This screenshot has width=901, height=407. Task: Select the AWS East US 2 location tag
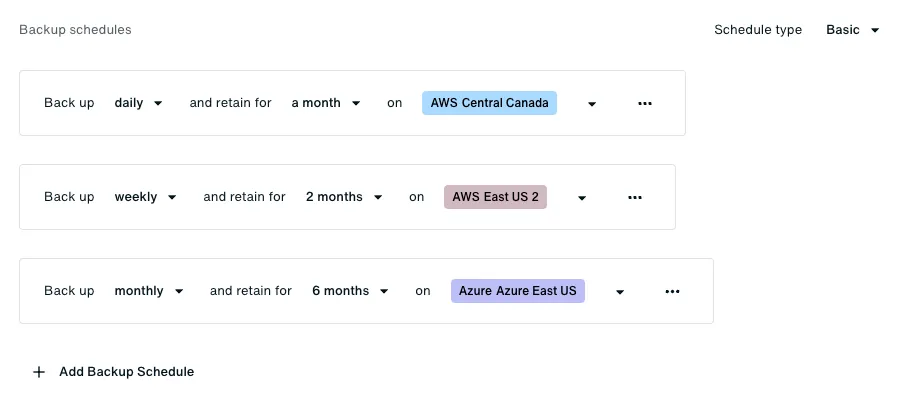(x=495, y=197)
